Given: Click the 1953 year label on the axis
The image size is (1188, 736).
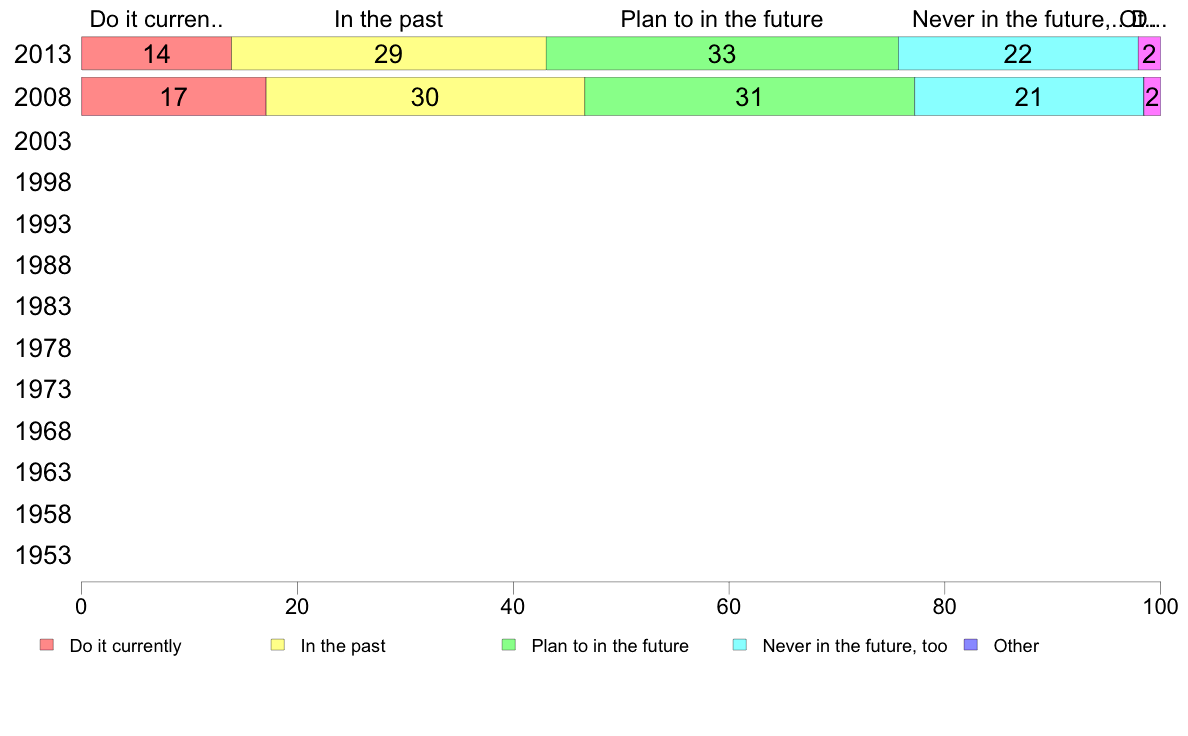Looking at the screenshot, I should pos(43,556).
